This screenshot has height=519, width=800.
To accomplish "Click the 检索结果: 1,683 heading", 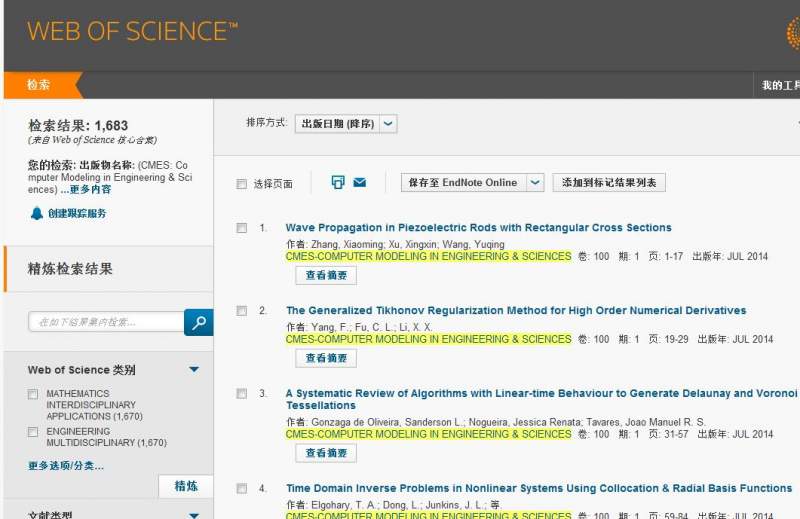I will pos(78,125).
